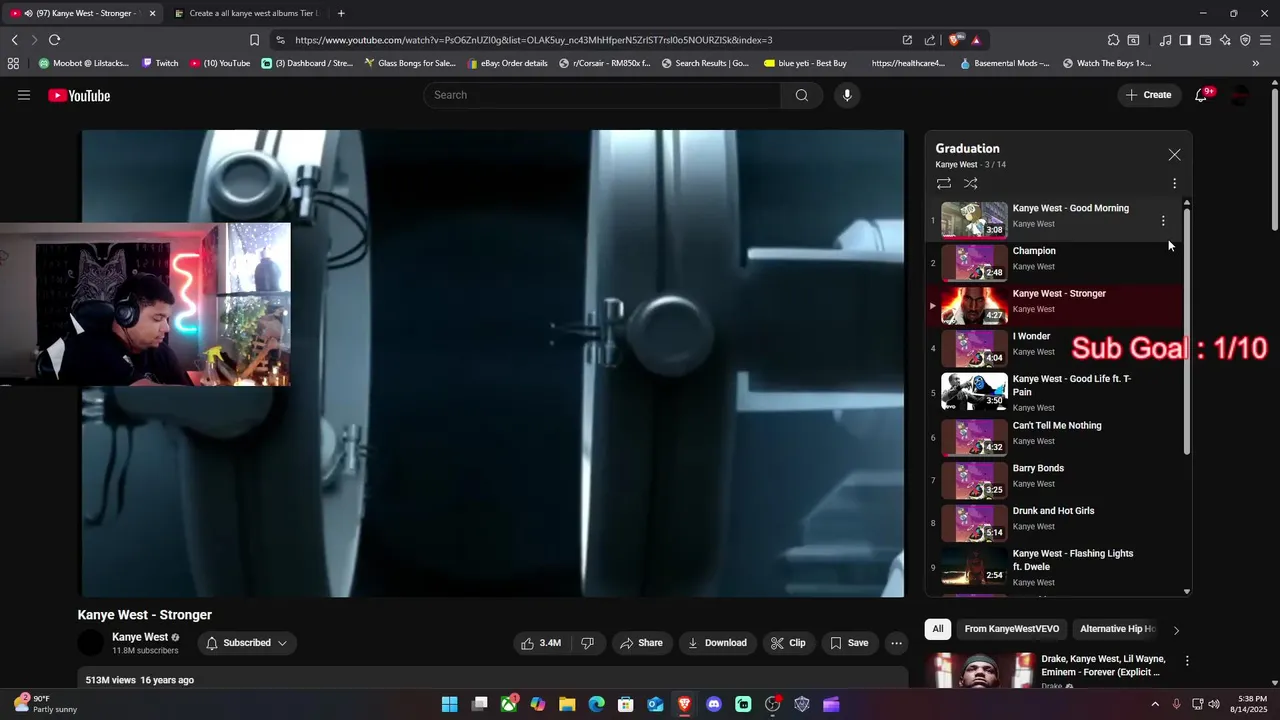Image resolution: width=1280 pixels, height=720 pixels.
Task: Open the browser apps grid icon
Action: coord(13,63)
